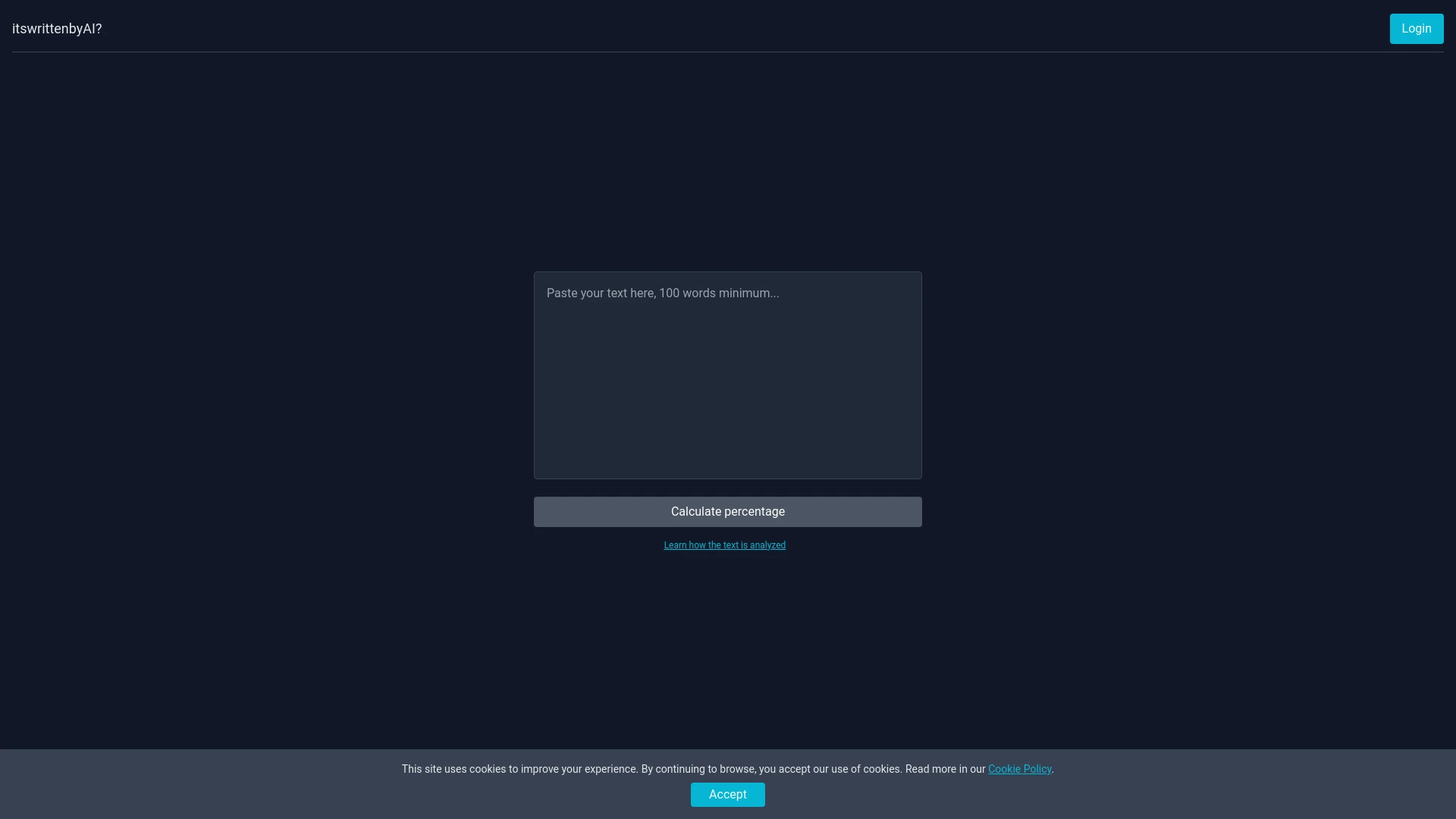The image size is (1456, 819).
Task: Start analysis with Calculate percentage
Action: (727, 511)
